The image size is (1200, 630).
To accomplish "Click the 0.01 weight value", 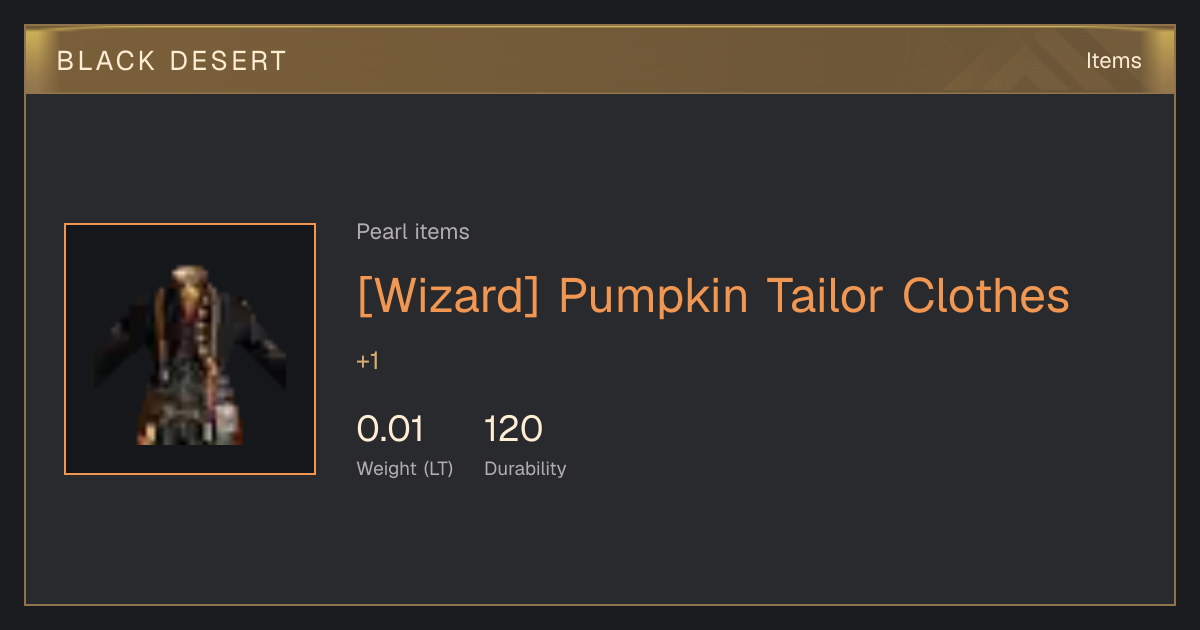I will 390,429.
